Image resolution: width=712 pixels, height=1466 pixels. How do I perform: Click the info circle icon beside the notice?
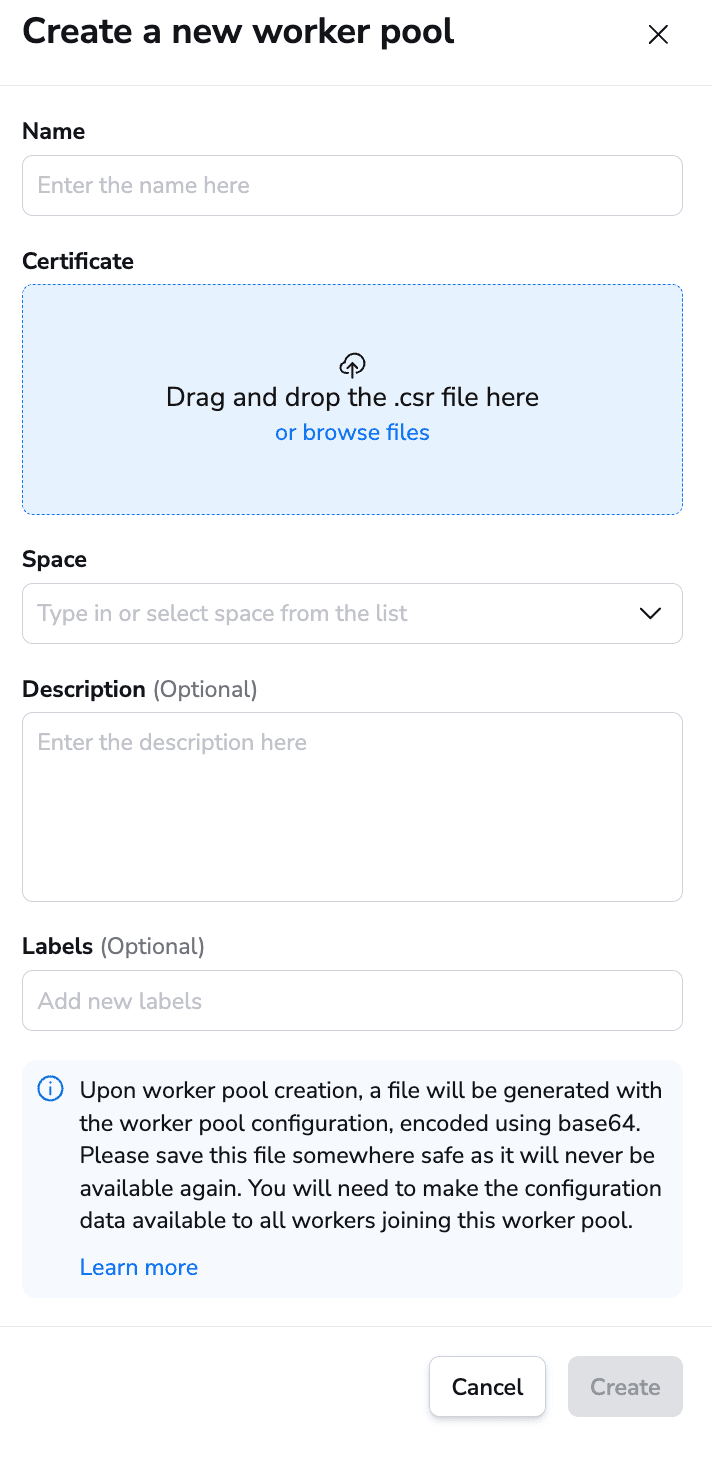pyautogui.click(x=50, y=1089)
